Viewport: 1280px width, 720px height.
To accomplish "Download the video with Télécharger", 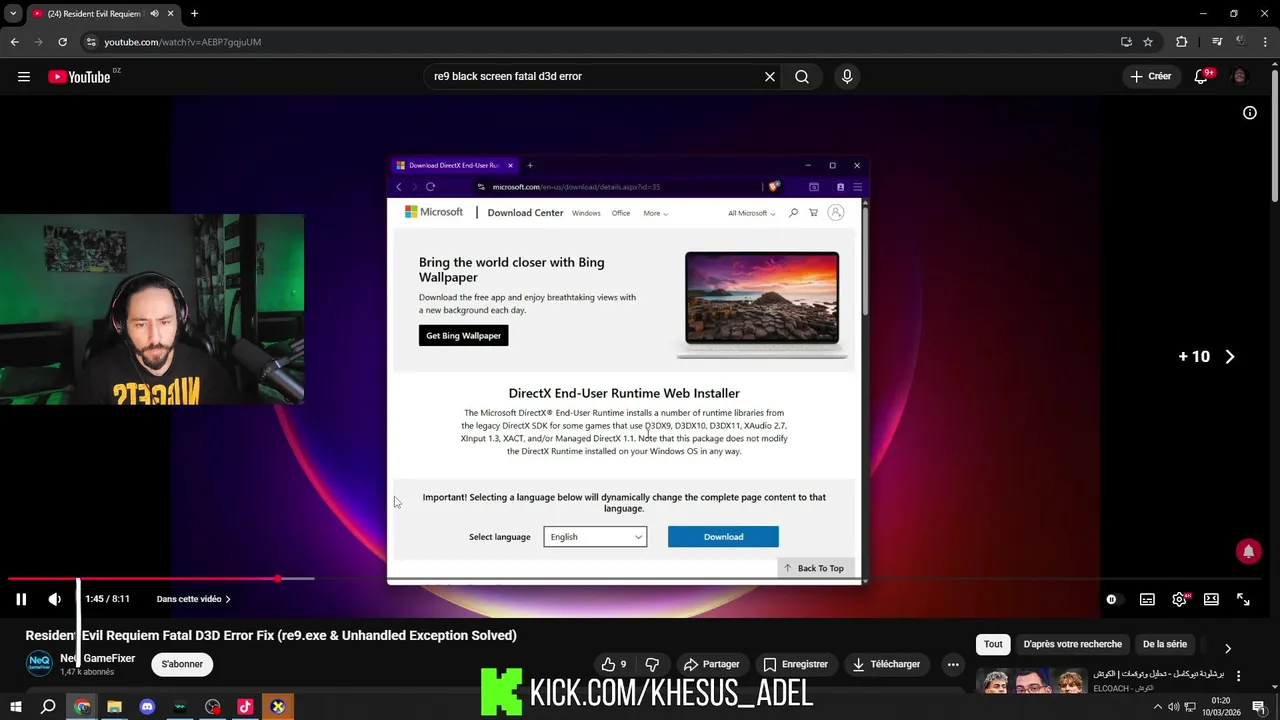I will click(x=886, y=664).
